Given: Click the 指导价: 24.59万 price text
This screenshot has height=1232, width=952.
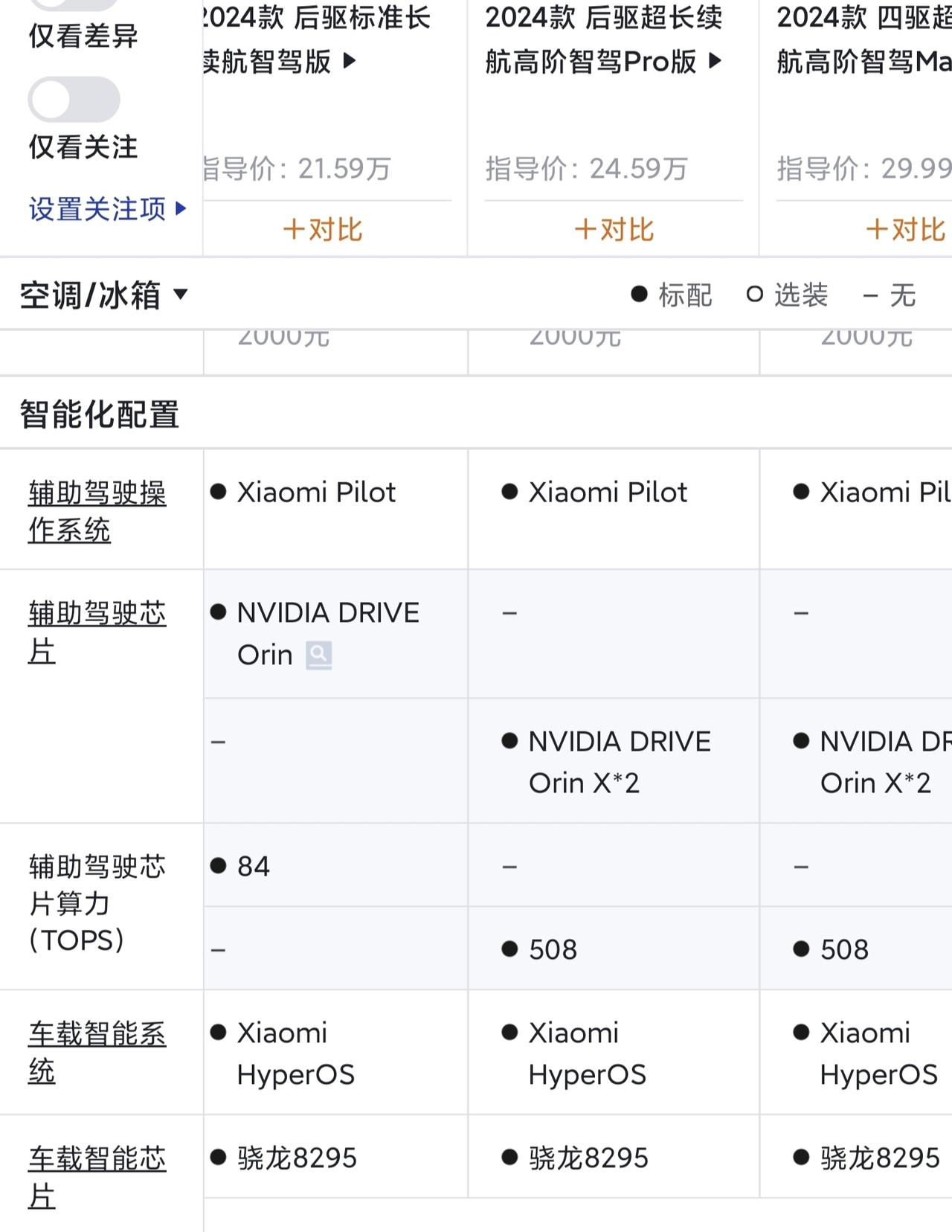Looking at the screenshot, I should [587, 169].
